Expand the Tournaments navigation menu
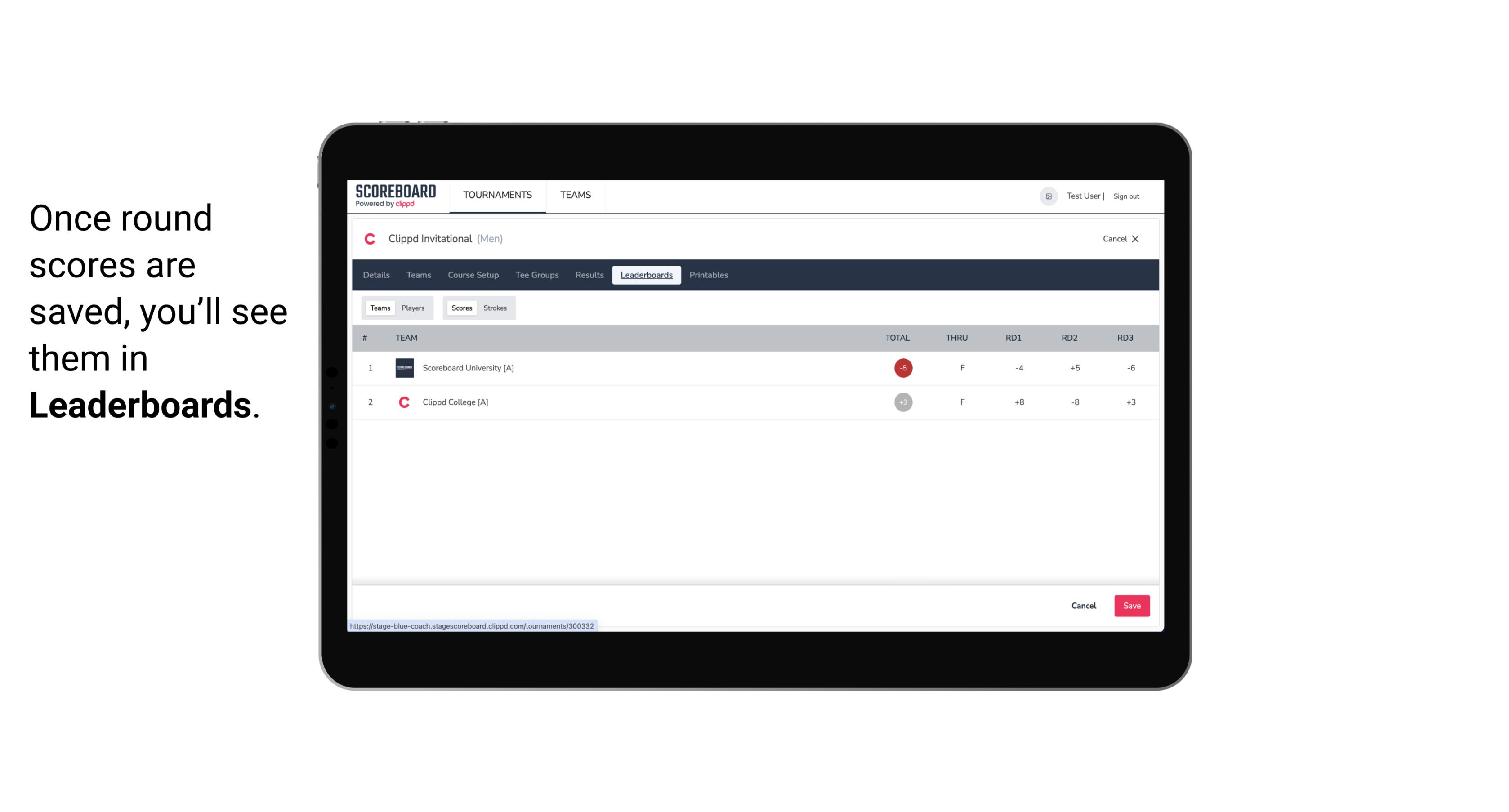This screenshot has height=812, width=1509. tap(498, 196)
